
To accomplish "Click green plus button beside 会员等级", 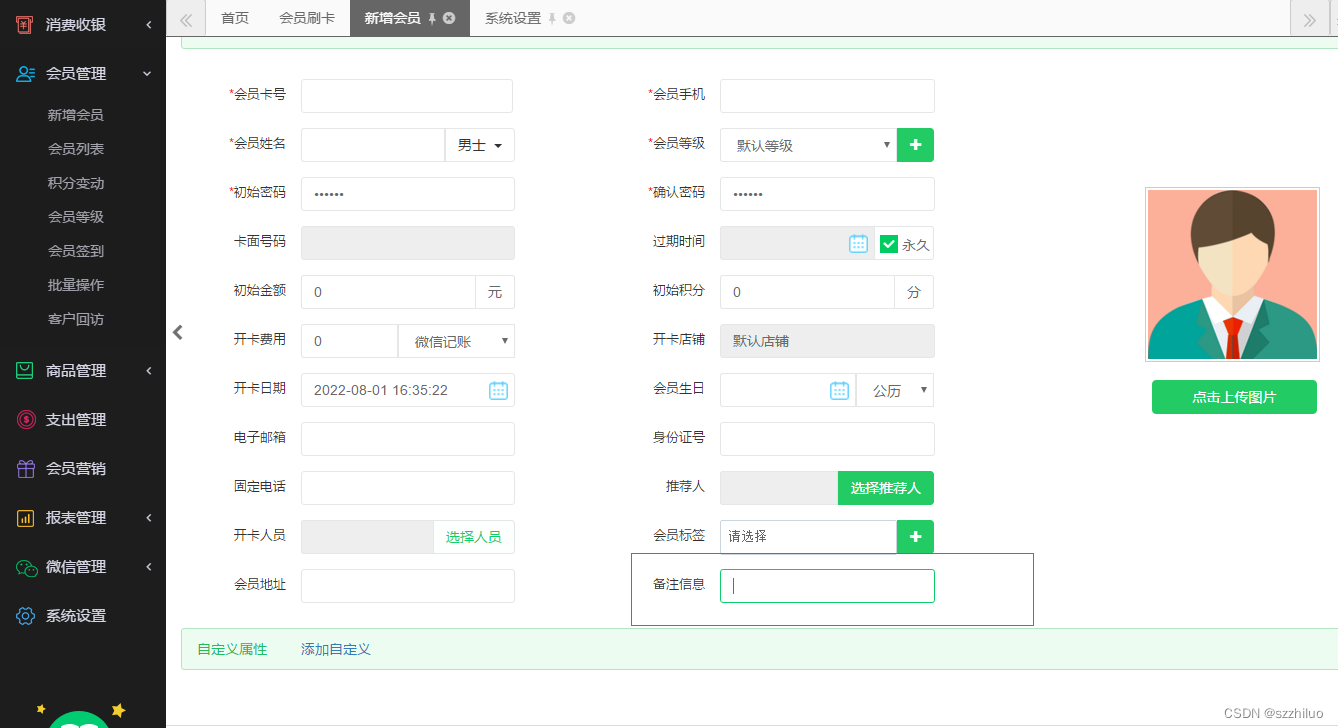I will tap(915, 145).
